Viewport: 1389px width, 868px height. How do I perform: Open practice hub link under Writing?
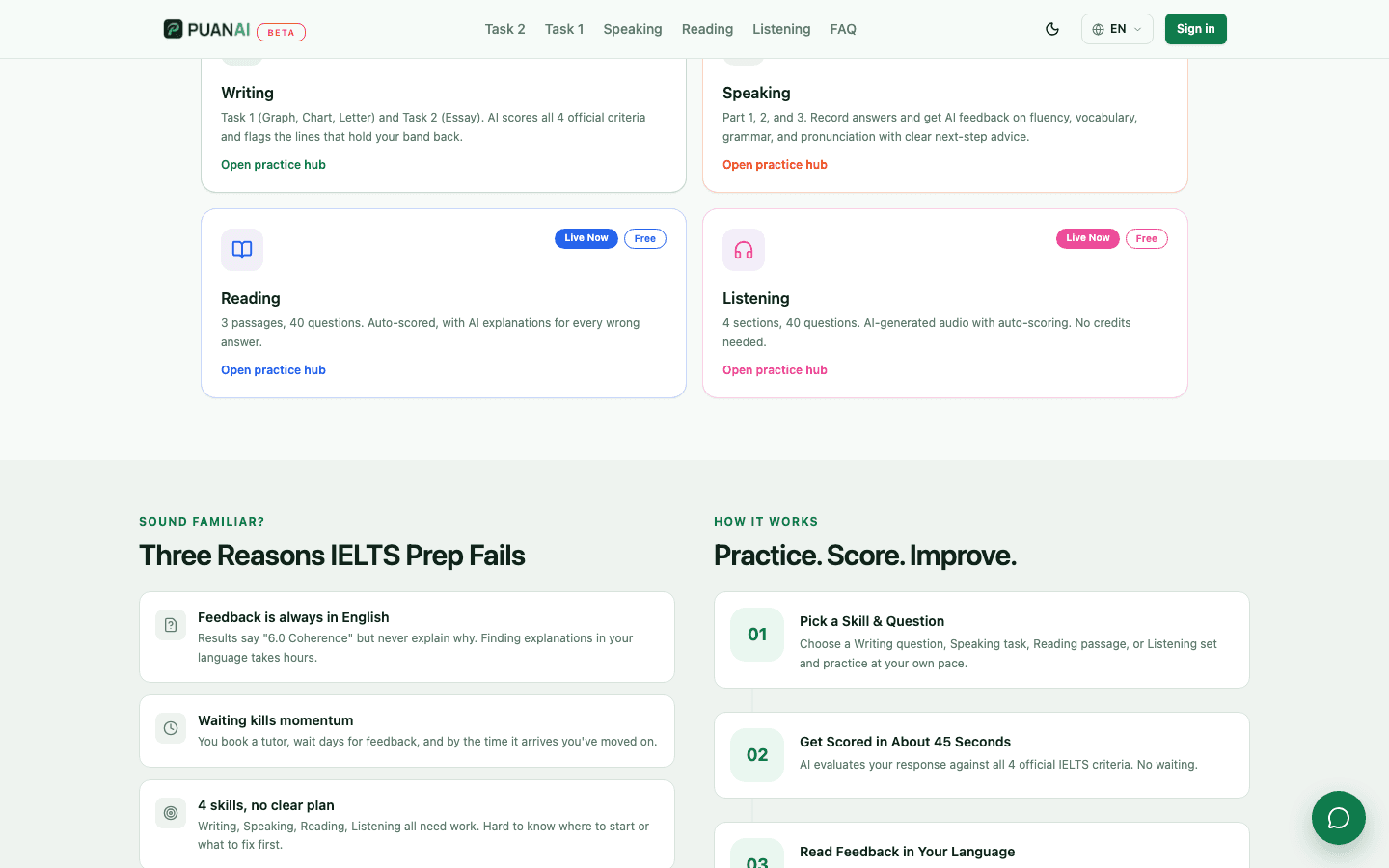click(x=273, y=165)
